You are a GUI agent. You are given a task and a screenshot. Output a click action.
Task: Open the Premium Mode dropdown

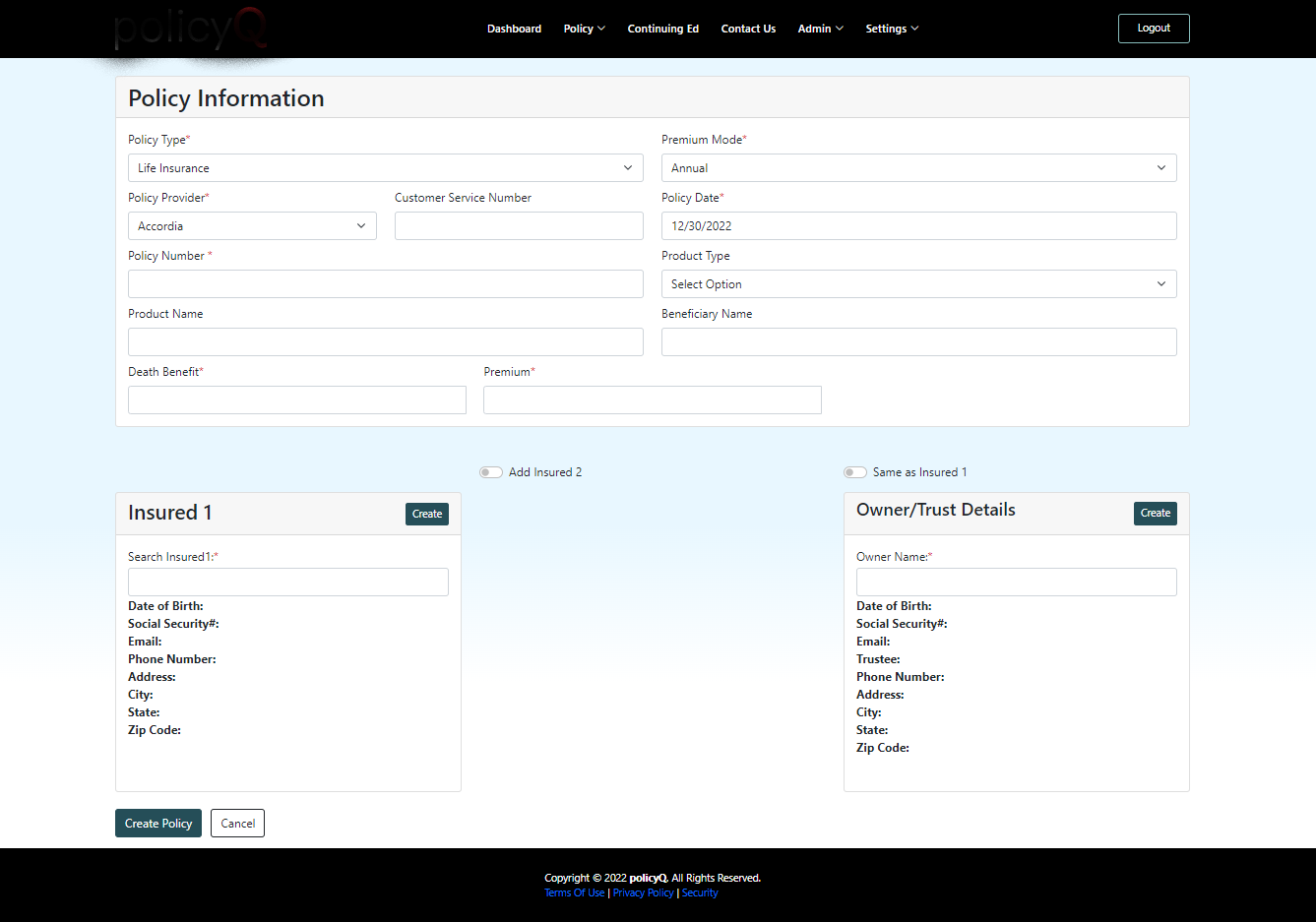[919, 168]
